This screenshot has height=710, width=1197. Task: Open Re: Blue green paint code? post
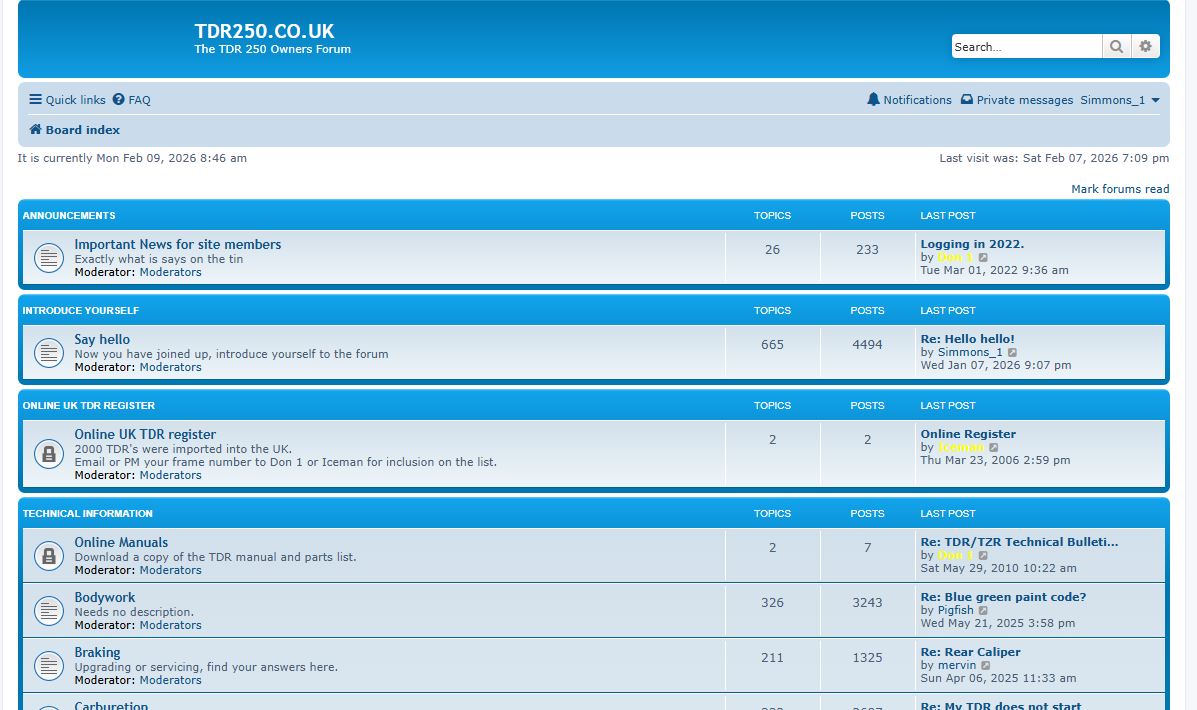point(1003,597)
